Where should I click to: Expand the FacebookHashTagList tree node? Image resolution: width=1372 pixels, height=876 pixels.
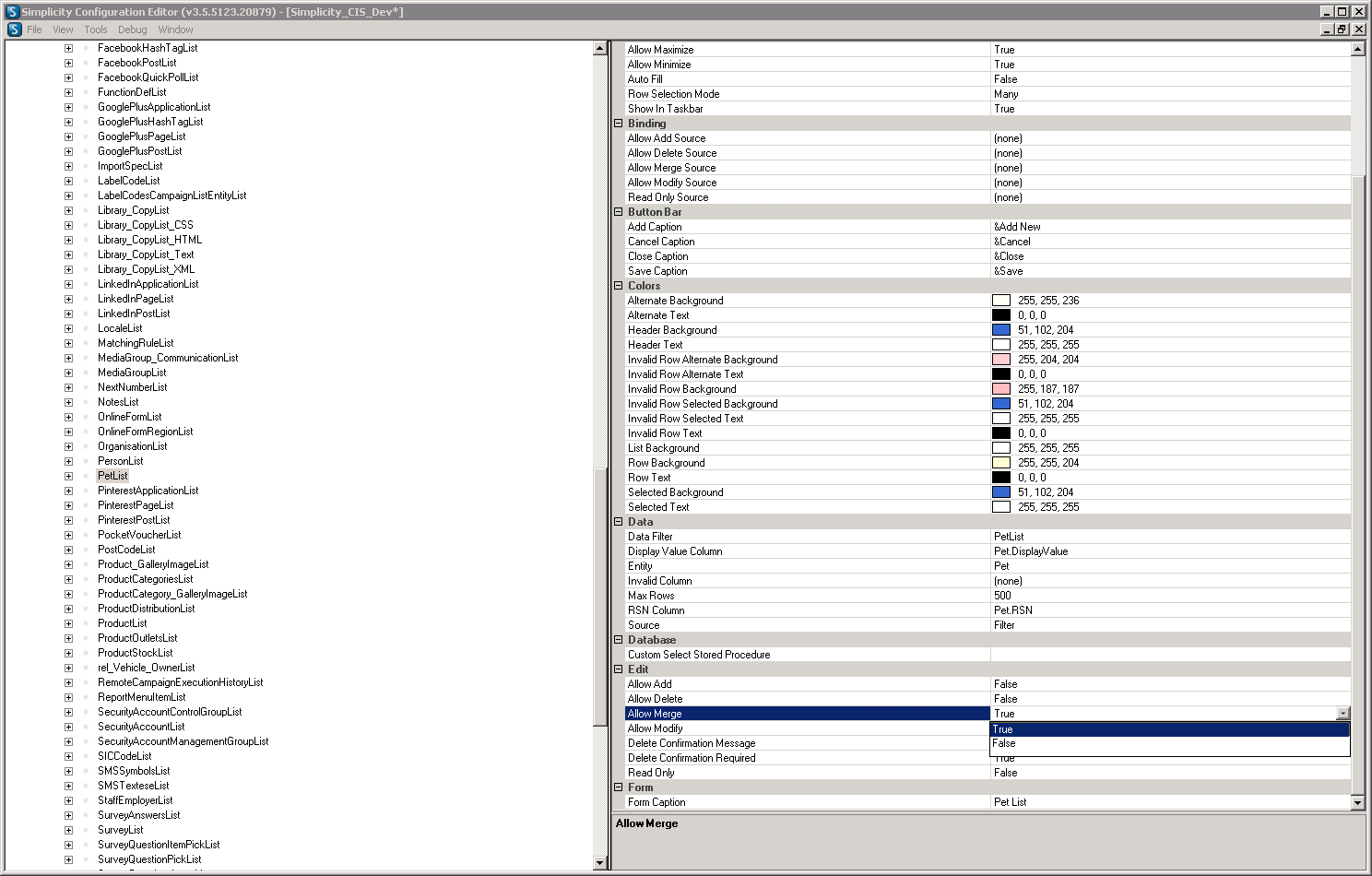(x=68, y=48)
